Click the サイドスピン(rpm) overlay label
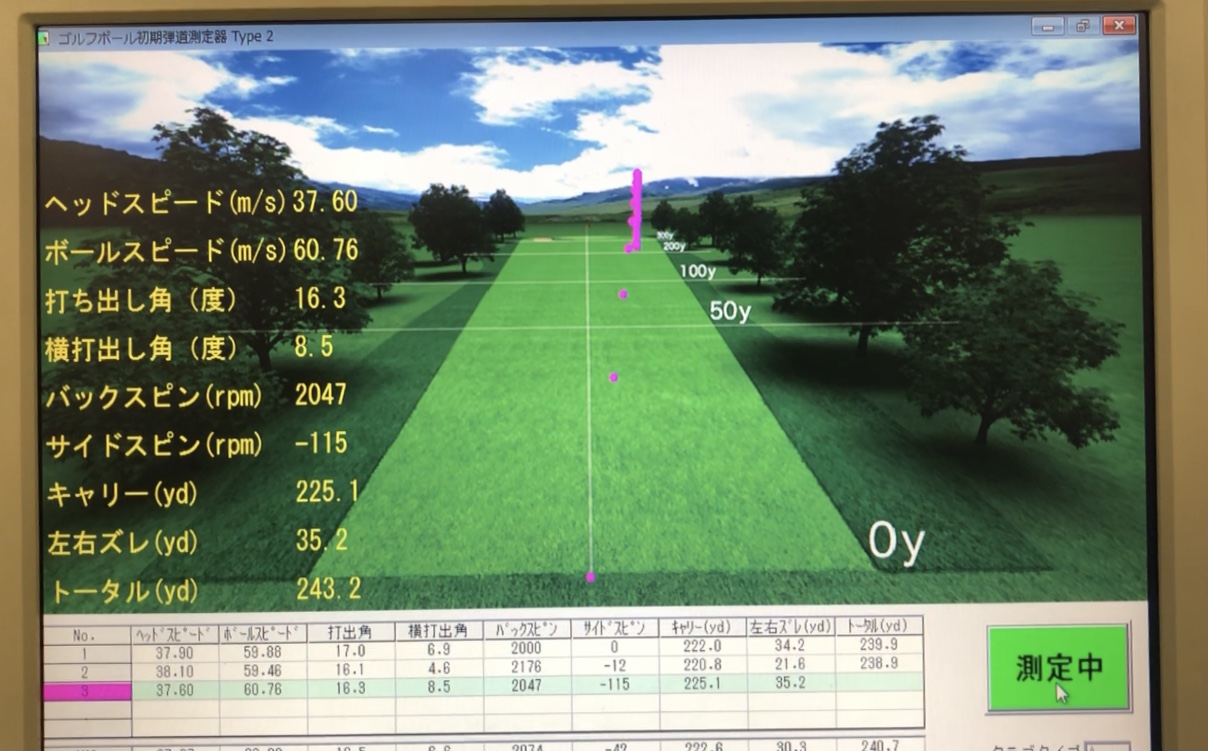1208x751 pixels. (x=154, y=445)
